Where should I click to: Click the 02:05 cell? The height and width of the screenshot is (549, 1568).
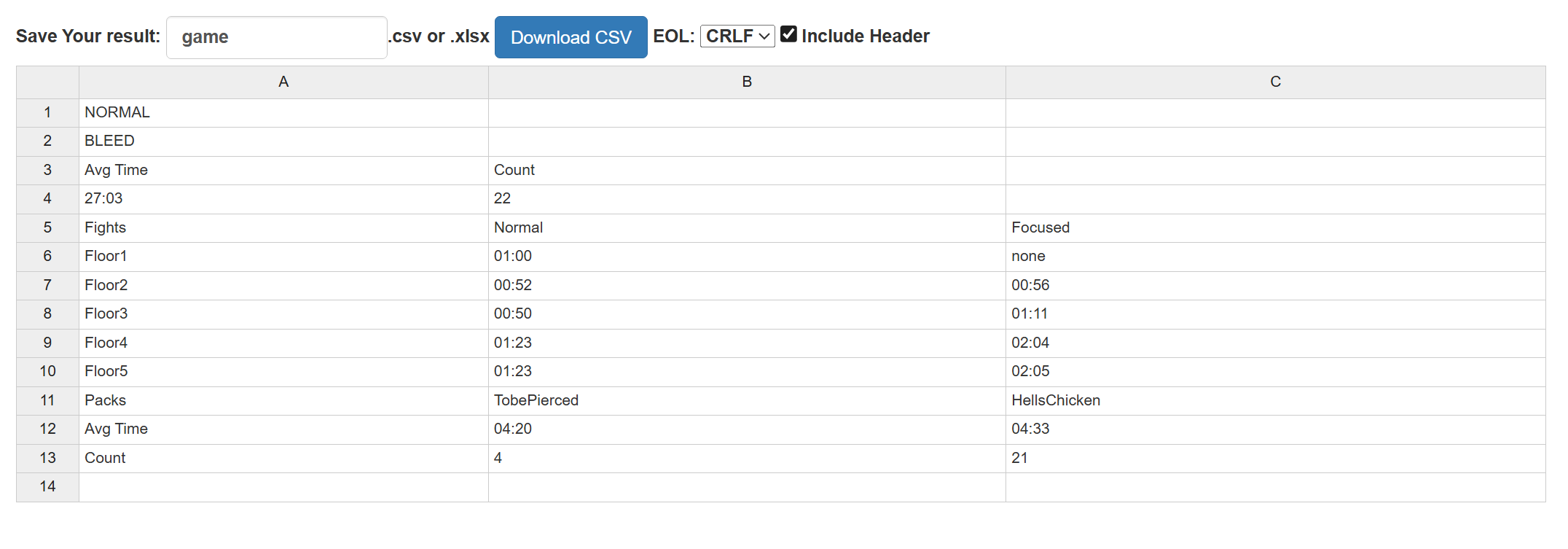1275,372
